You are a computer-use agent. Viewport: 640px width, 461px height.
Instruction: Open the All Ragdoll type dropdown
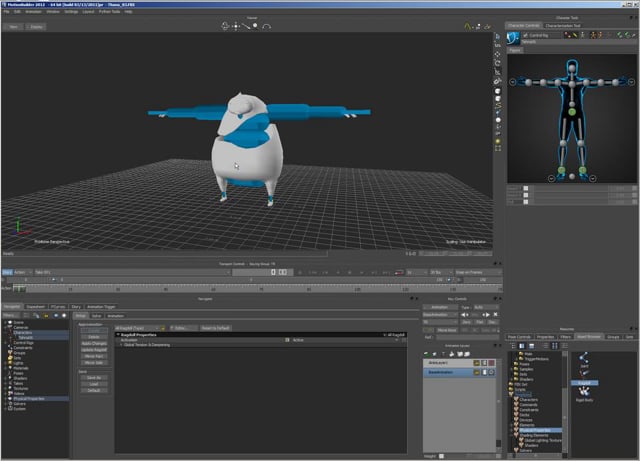coord(137,328)
